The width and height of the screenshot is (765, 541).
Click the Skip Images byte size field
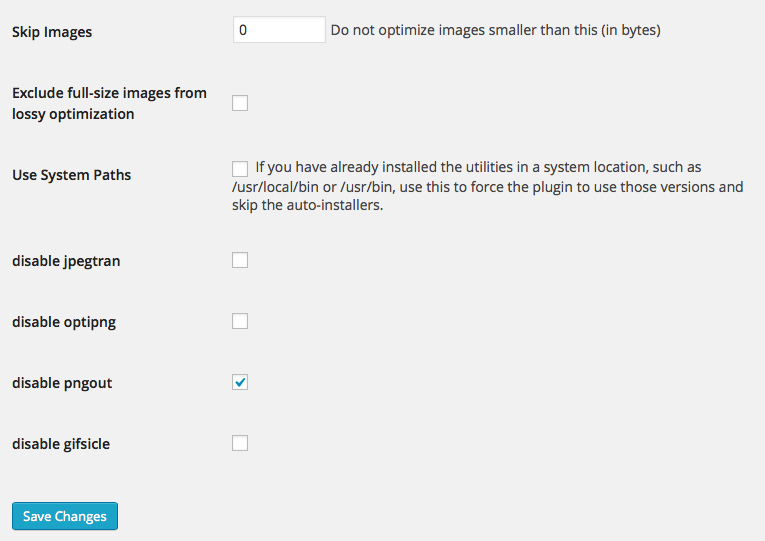279,30
